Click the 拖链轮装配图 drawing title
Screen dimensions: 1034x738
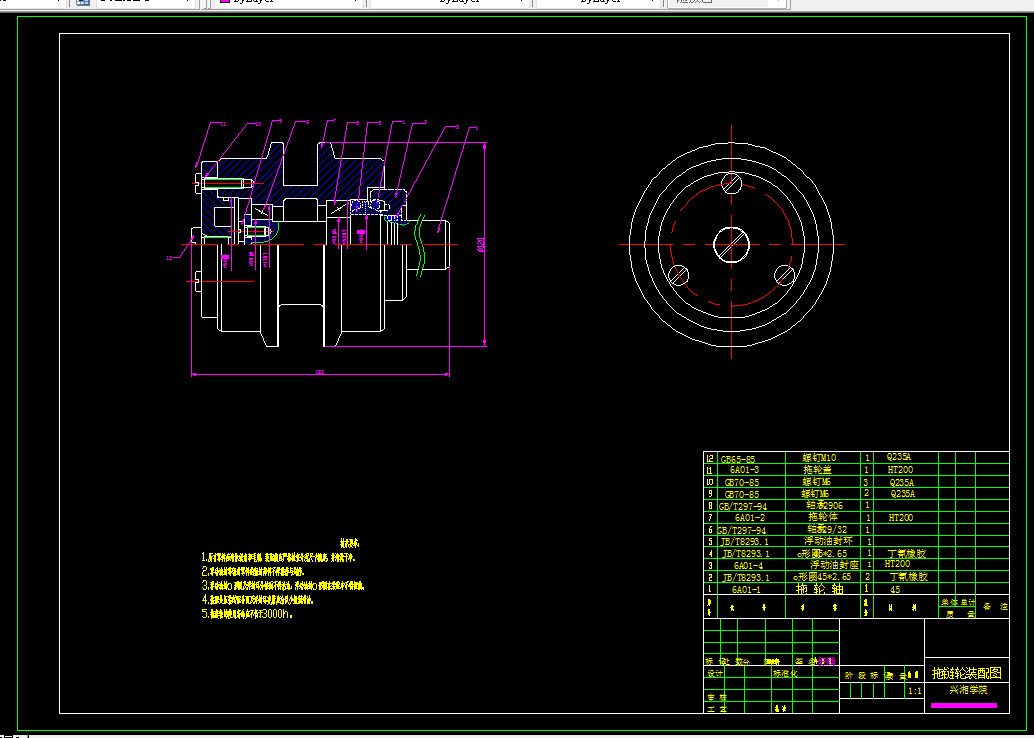[967, 673]
